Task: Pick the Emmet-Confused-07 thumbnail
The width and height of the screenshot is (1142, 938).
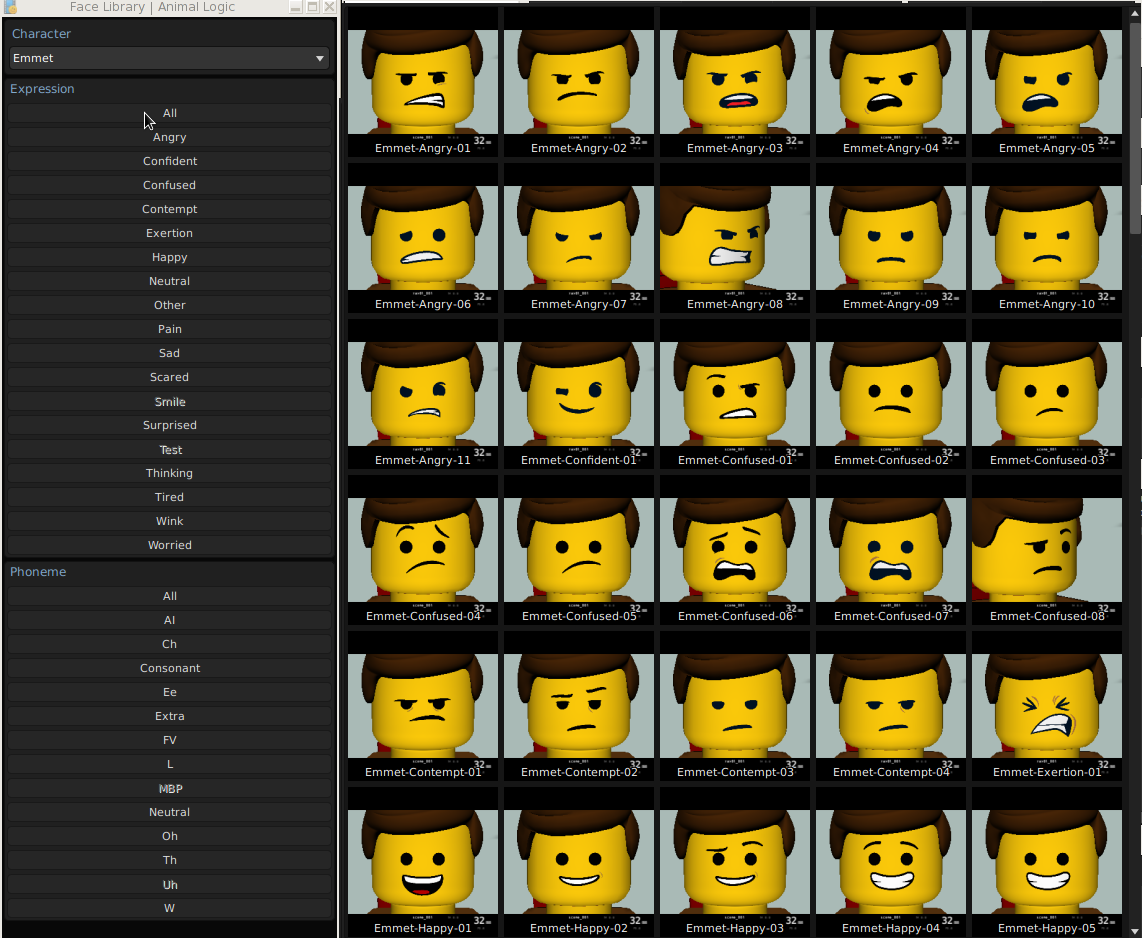Action: pos(891,550)
